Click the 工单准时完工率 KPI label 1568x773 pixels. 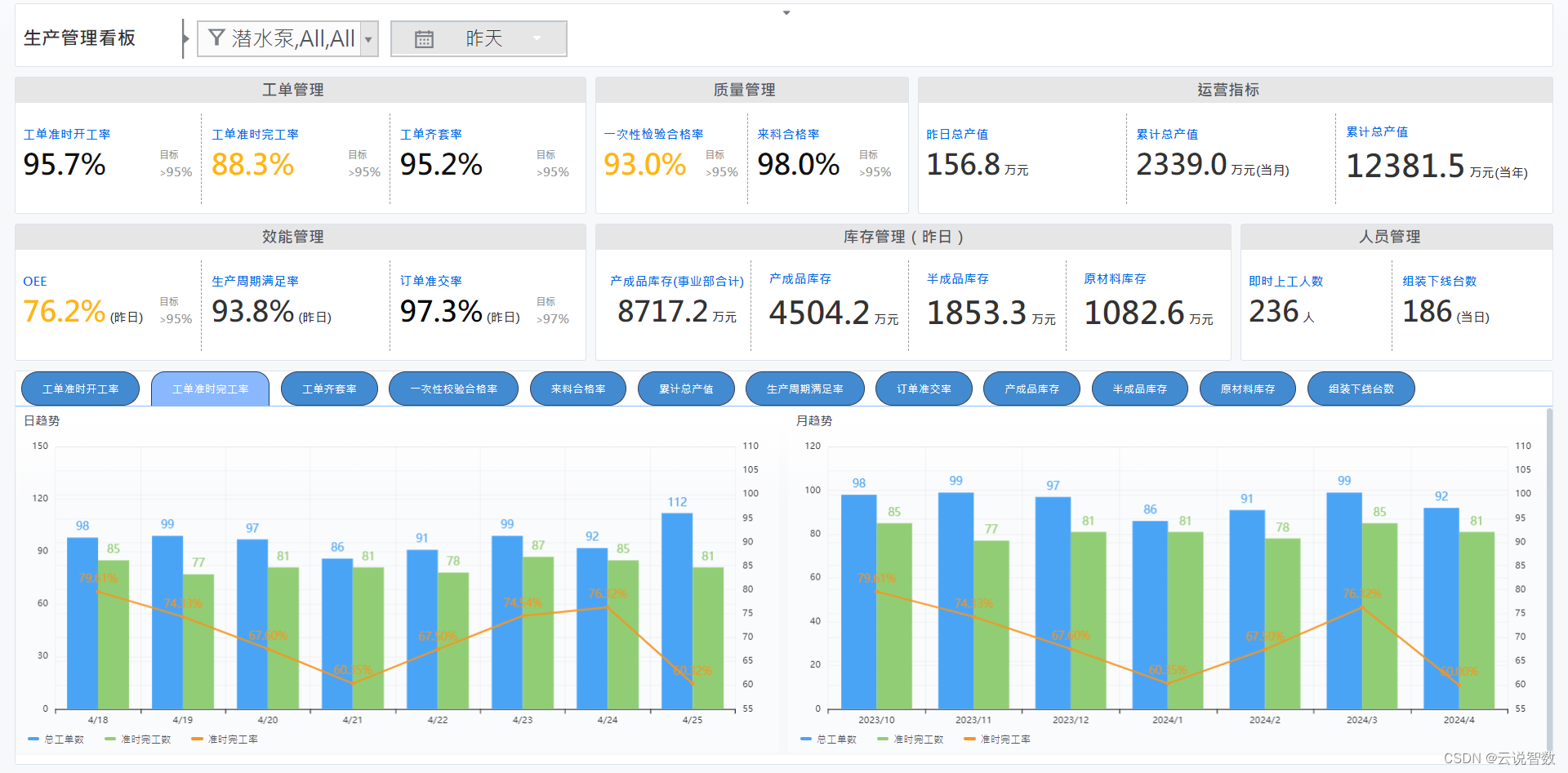(x=256, y=134)
